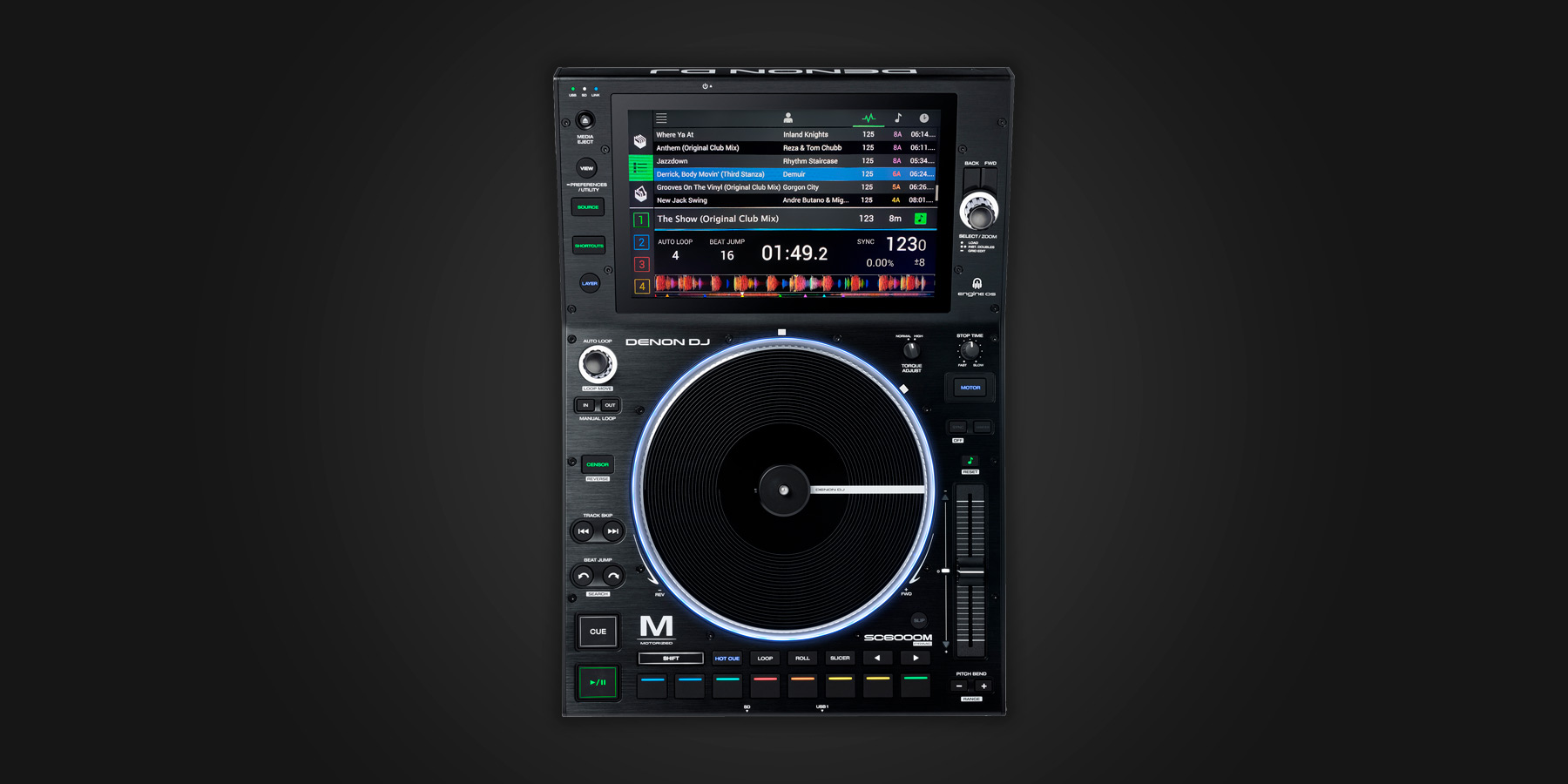Enable the SLIP button near platter
1568x784 pixels.
[x=918, y=620]
